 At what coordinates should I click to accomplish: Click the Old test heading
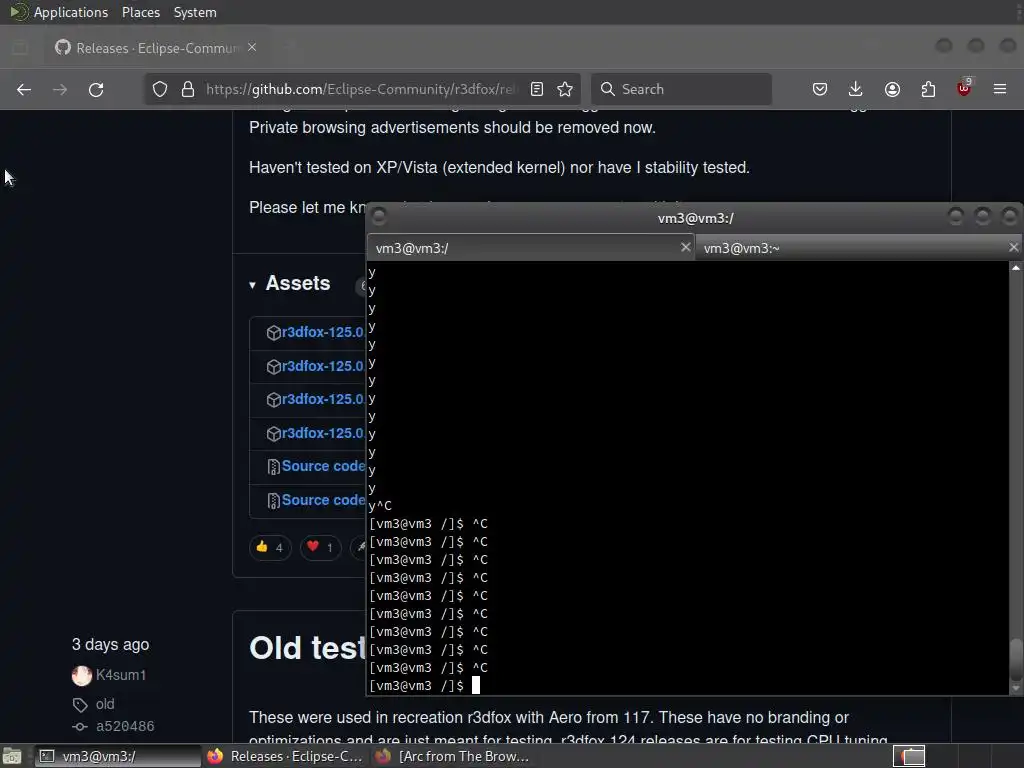(306, 648)
